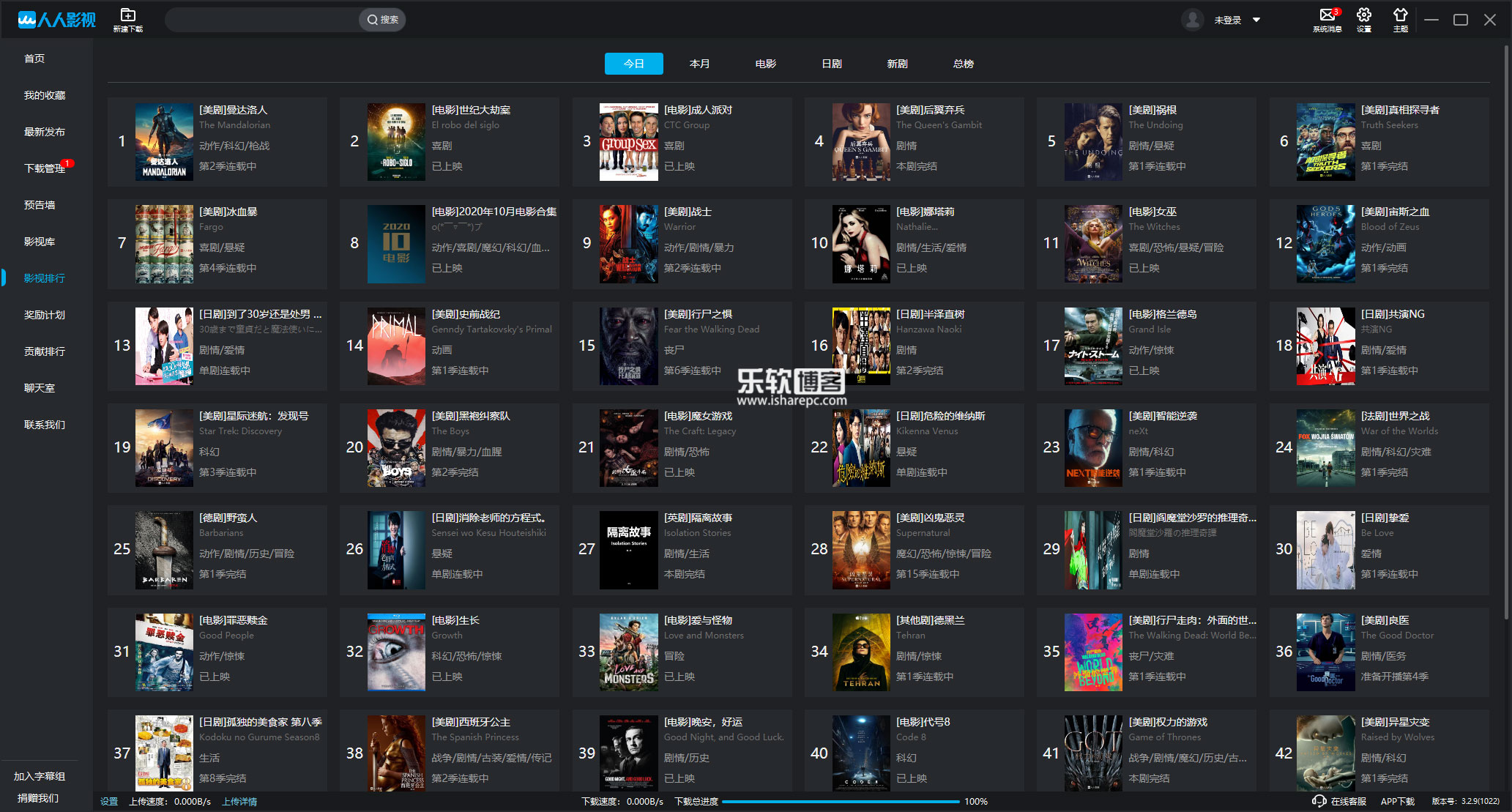The width and height of the screenshot is (1512, 812).
Task: Click title [美剧]权力的游戏
Action: [x=1168, y=722]
